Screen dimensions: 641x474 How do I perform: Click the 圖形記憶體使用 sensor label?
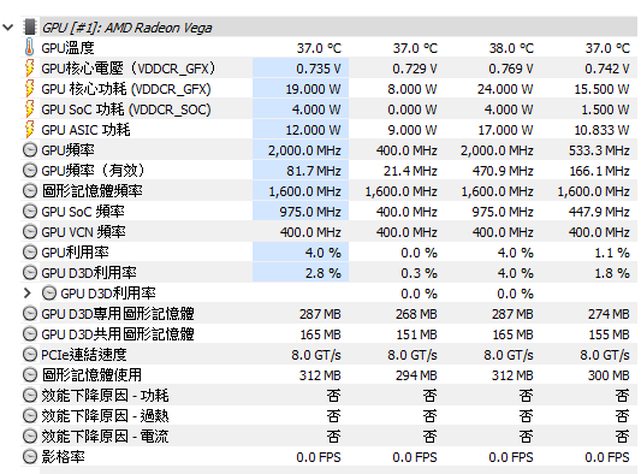tap(92, 375)
